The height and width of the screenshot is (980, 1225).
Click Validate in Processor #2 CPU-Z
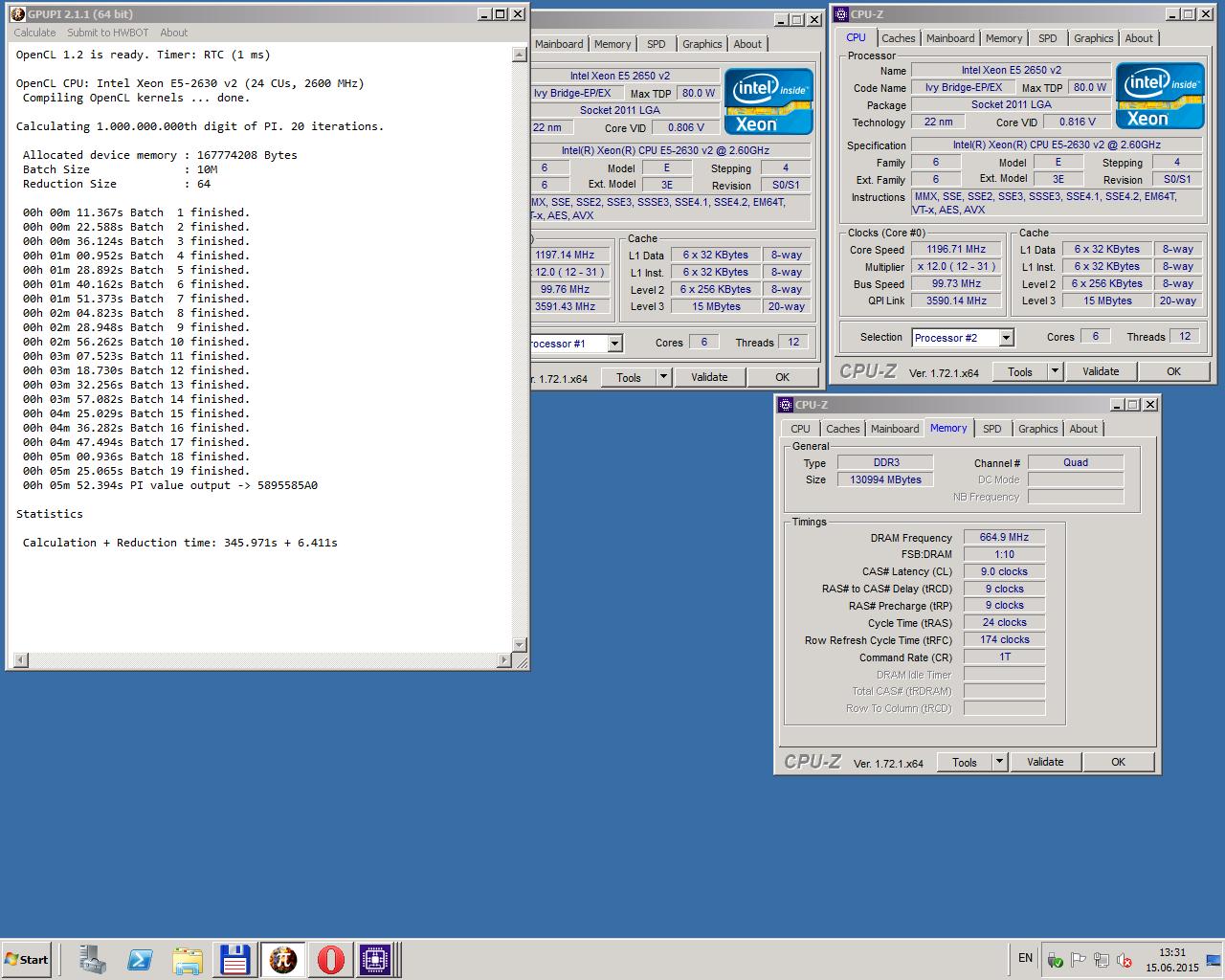point(1101,371)
